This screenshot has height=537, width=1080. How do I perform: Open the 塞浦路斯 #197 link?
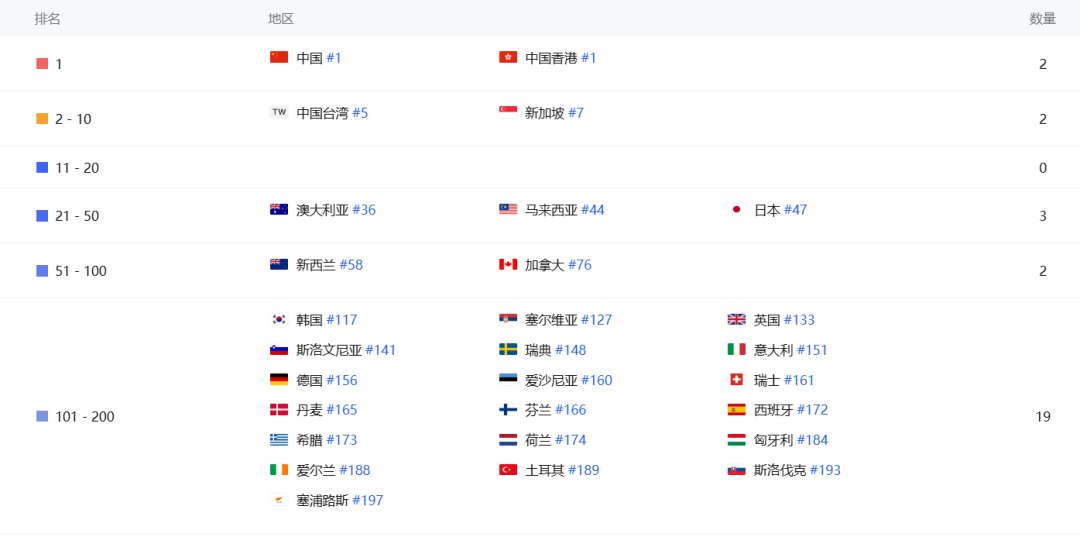(x=339, y=500)
